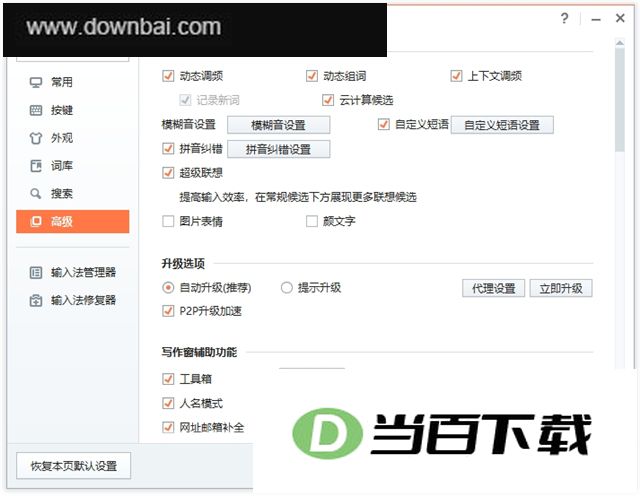
Task: Open the 模糊音设置 button
Action: point(278,125)
